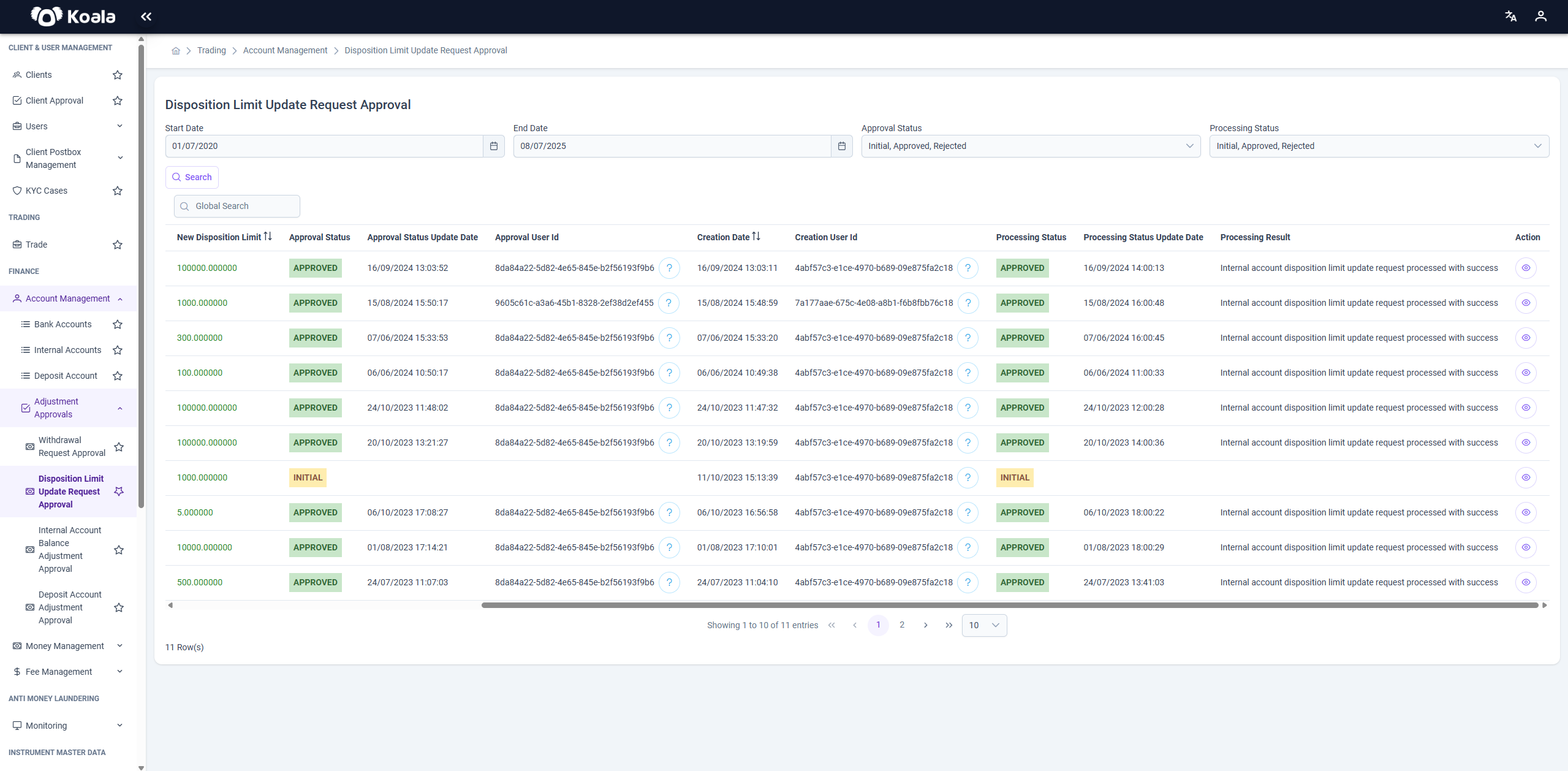Open the Approval Status dropdown
The height and width of the screenshot is (771, 1568).
(x=1031, y=146)
